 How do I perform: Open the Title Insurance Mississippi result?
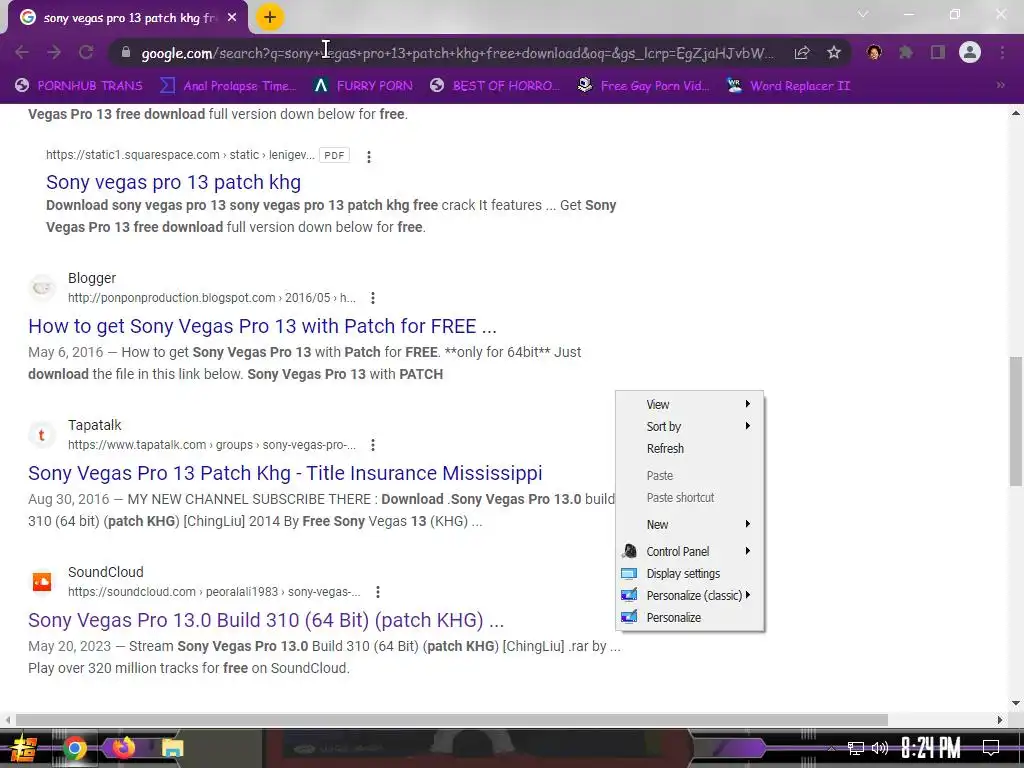tap(285, 473)
